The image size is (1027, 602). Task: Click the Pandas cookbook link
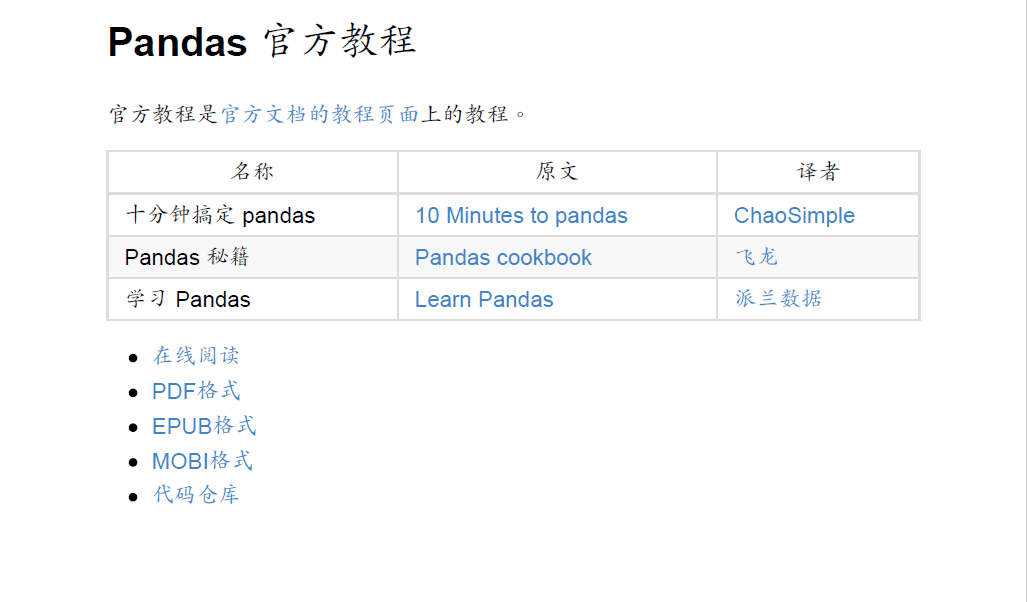tap(503, 257)
